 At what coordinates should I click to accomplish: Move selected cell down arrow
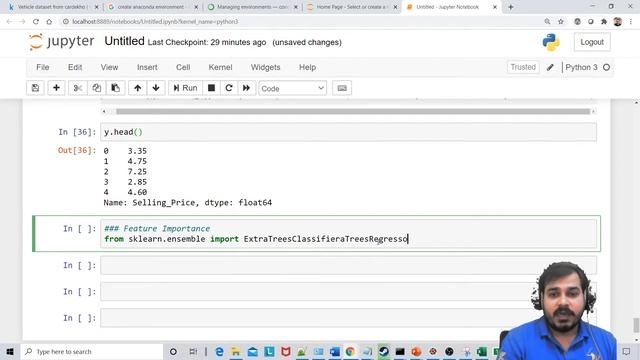(156, 88)
